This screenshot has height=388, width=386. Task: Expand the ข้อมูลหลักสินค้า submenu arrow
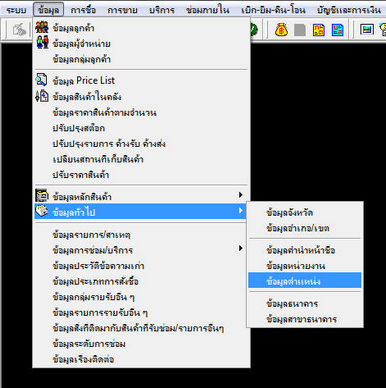point(241,195)
